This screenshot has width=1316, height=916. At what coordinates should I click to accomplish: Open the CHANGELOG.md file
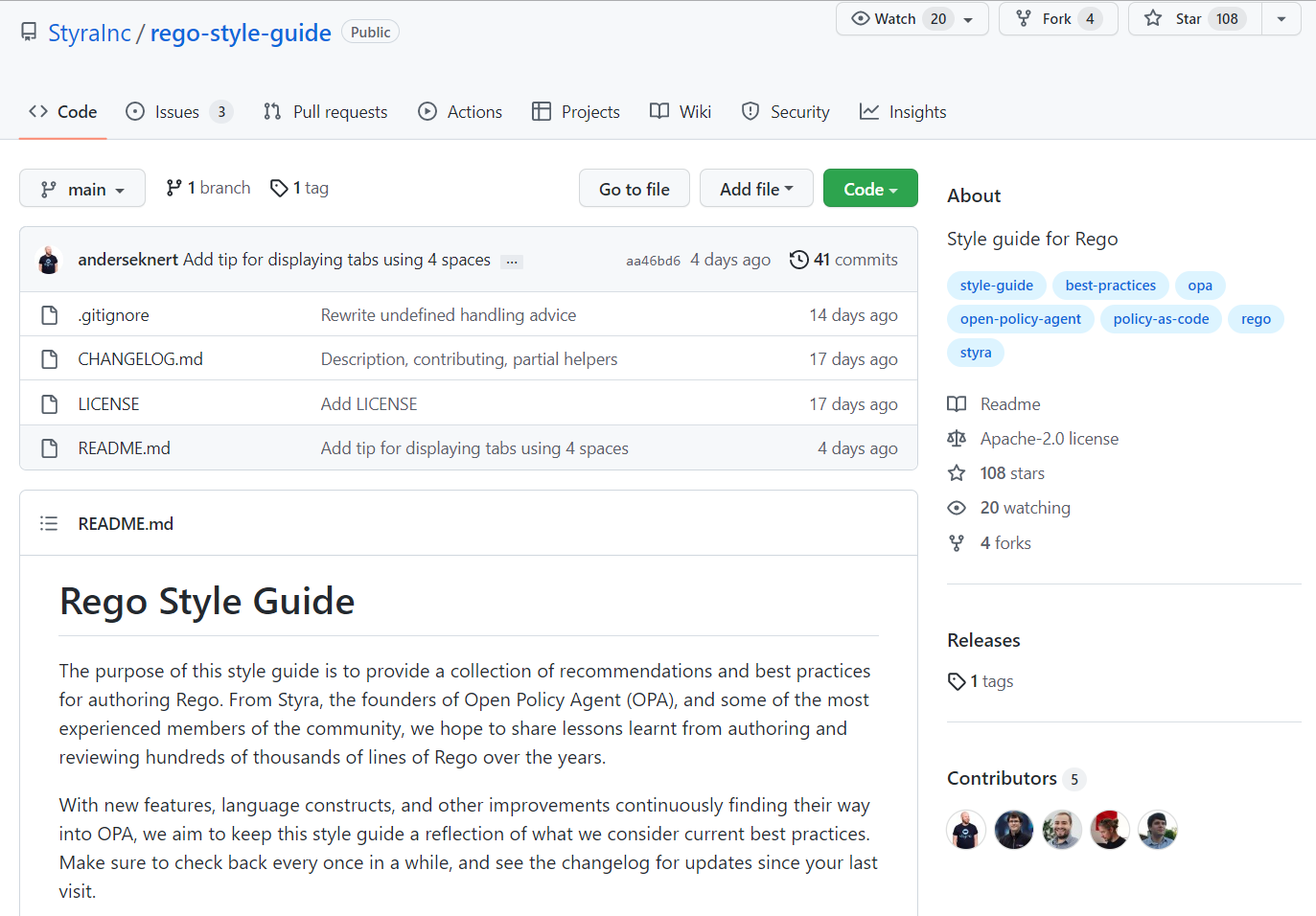(140, 359)
